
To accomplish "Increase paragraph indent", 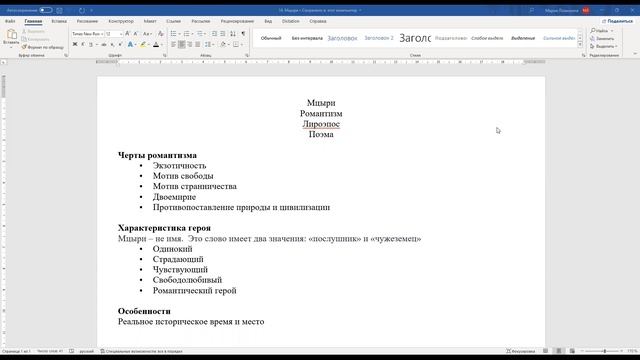I will tap(223, 34).
